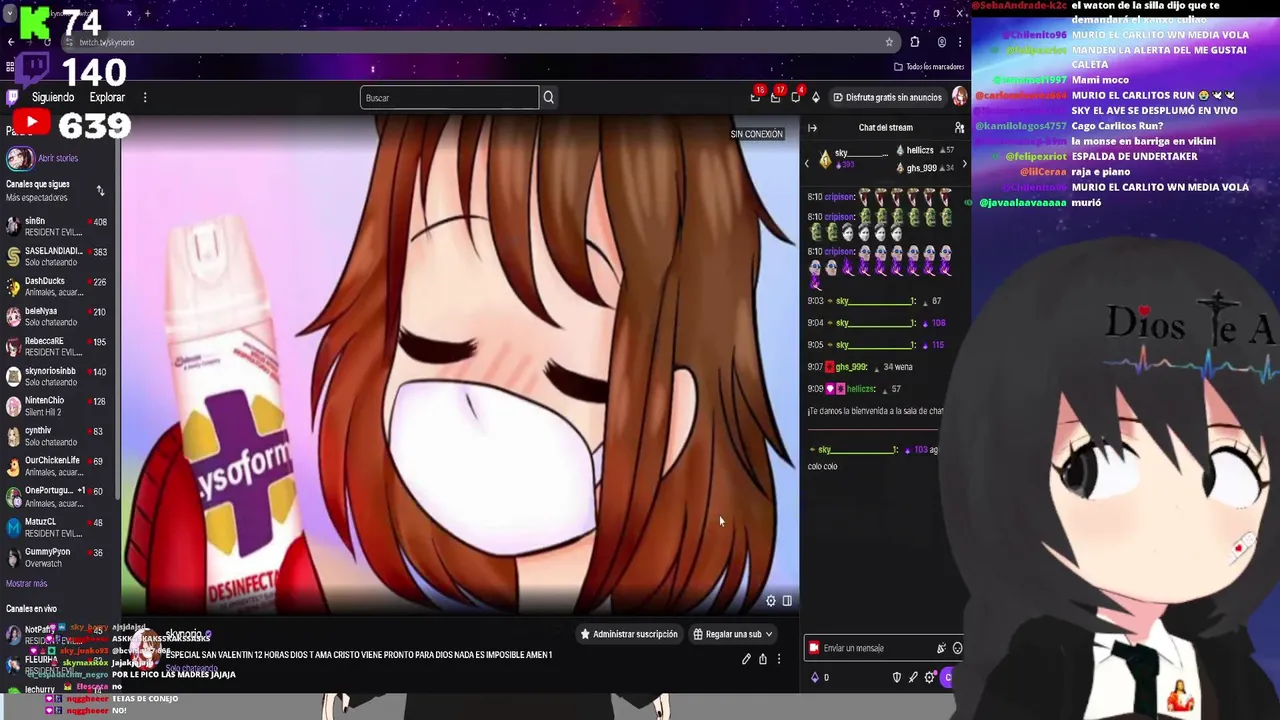Open chat settings gear under chat

click(929, 677)
